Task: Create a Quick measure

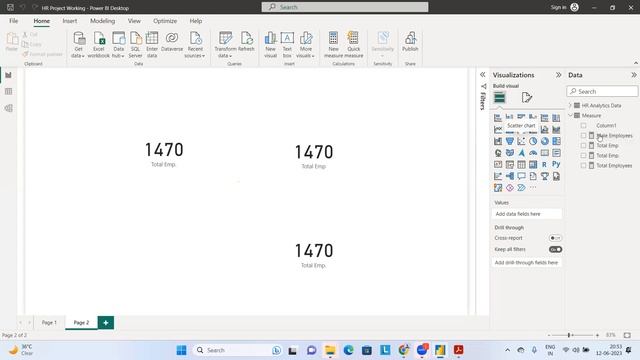Action: pos(353,45)
